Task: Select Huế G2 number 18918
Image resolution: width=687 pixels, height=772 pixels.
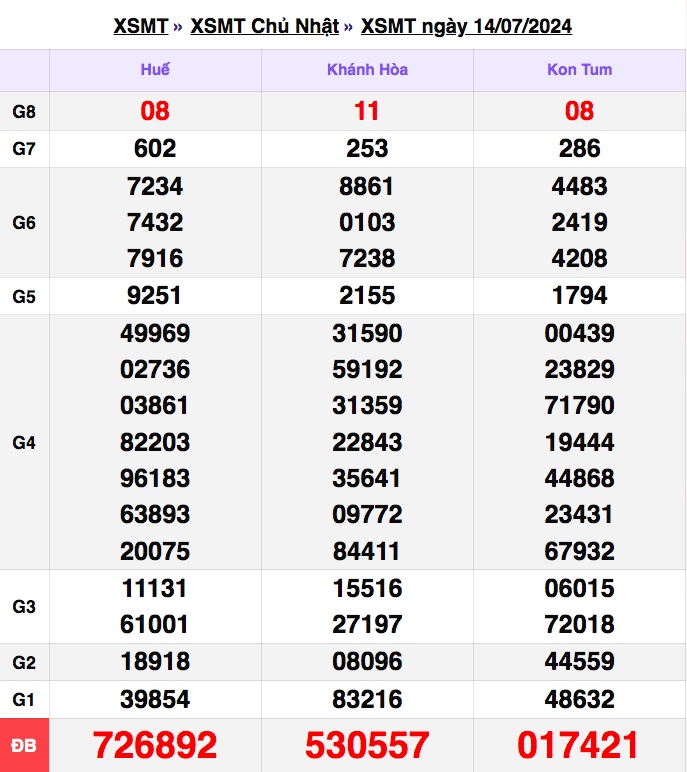Action: point(155,661)
